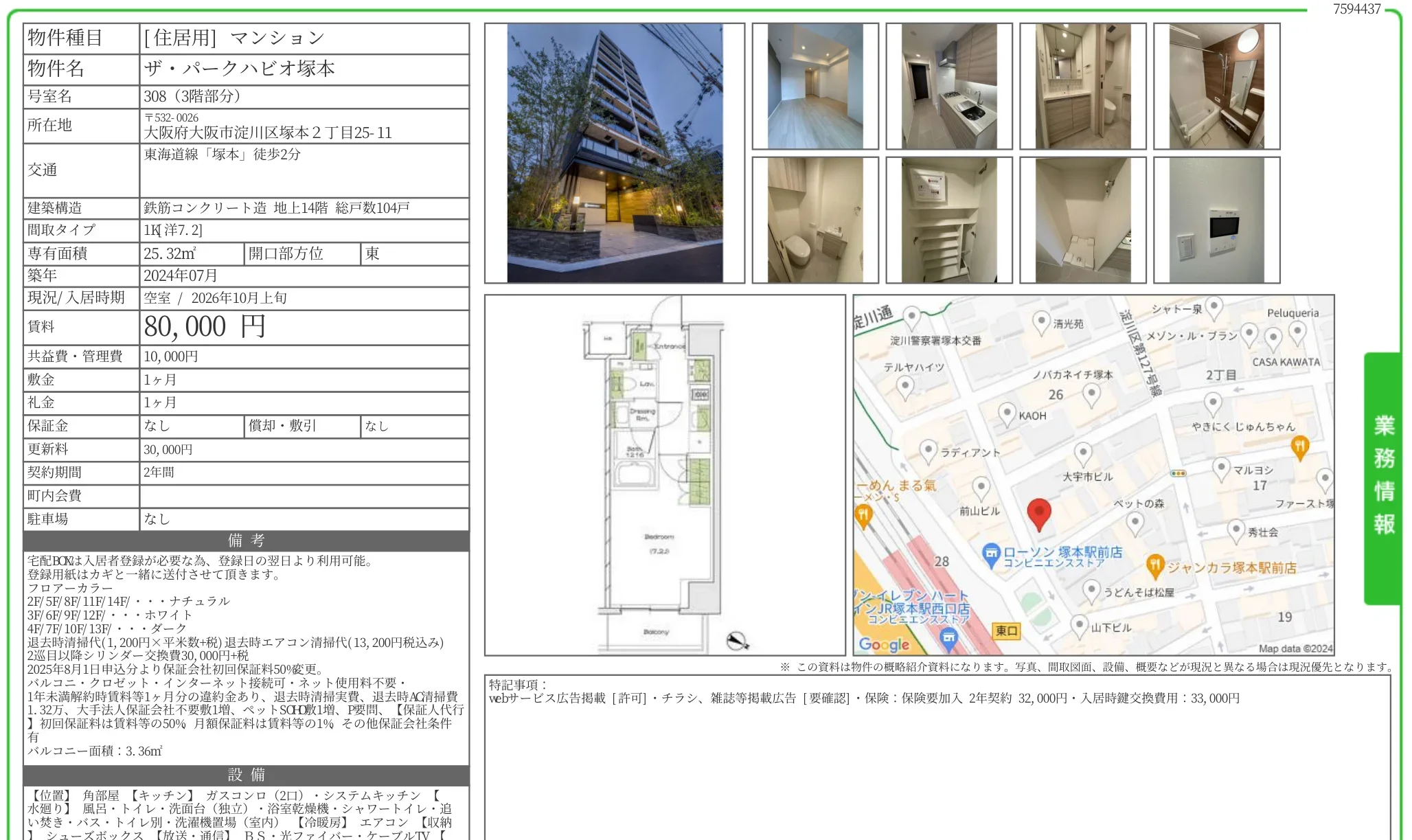
Task: Click the KAOH map pin
Action: click(1006, 414)
